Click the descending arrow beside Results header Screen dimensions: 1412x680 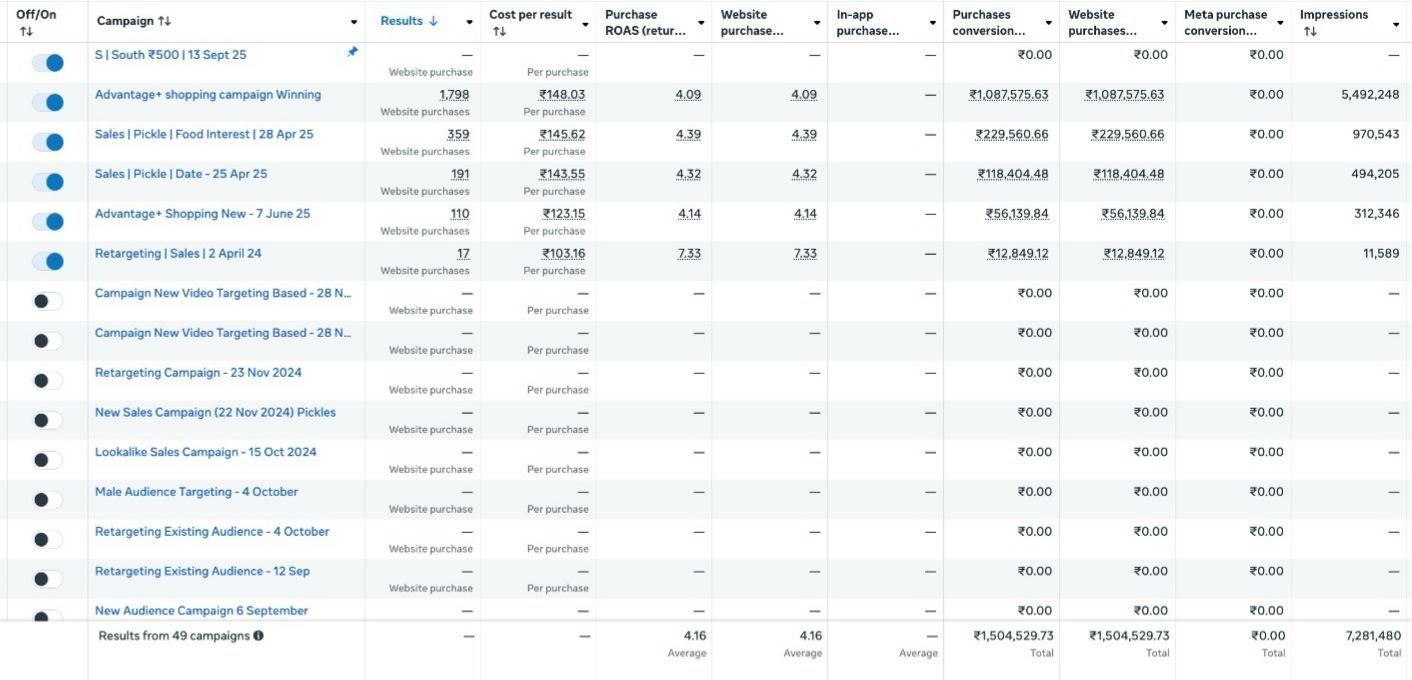coord(433,22)
